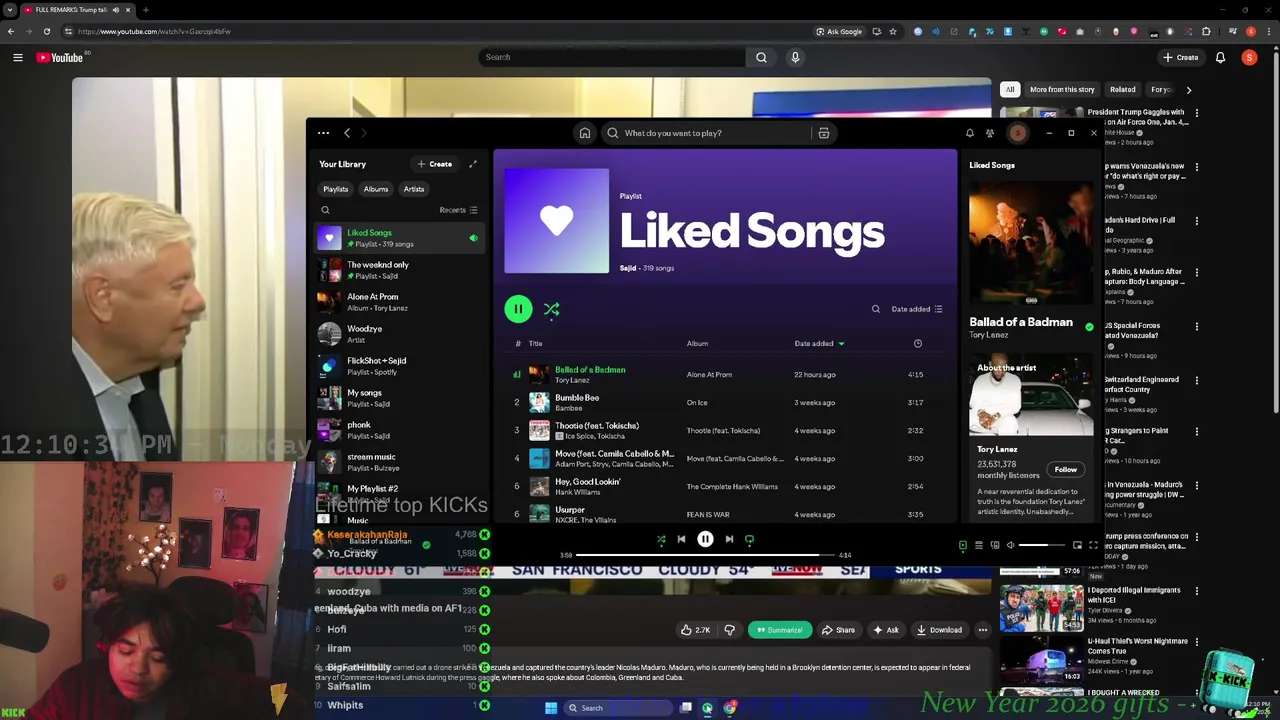This screenshot has width=1280, height=720.
Task: Play Hey, Good Lookin'
Action: pyautogui.click(x=588, y=482)
